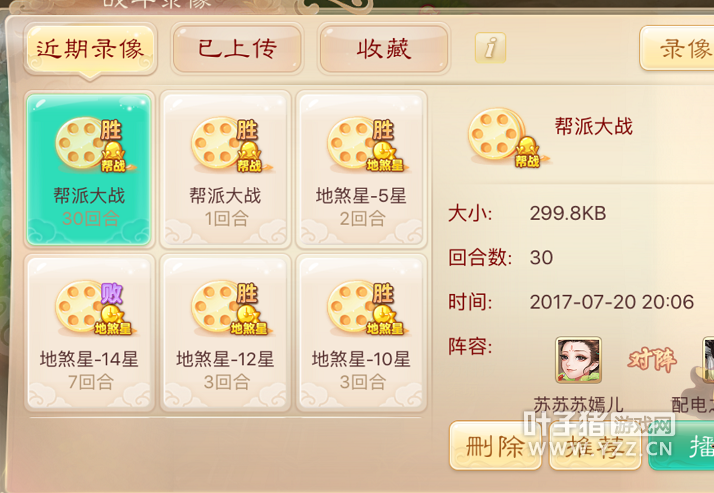The width and height of the screenshot is (714, 493).
Task: Click the film reel icon in details panel
Action: [506, 137]
